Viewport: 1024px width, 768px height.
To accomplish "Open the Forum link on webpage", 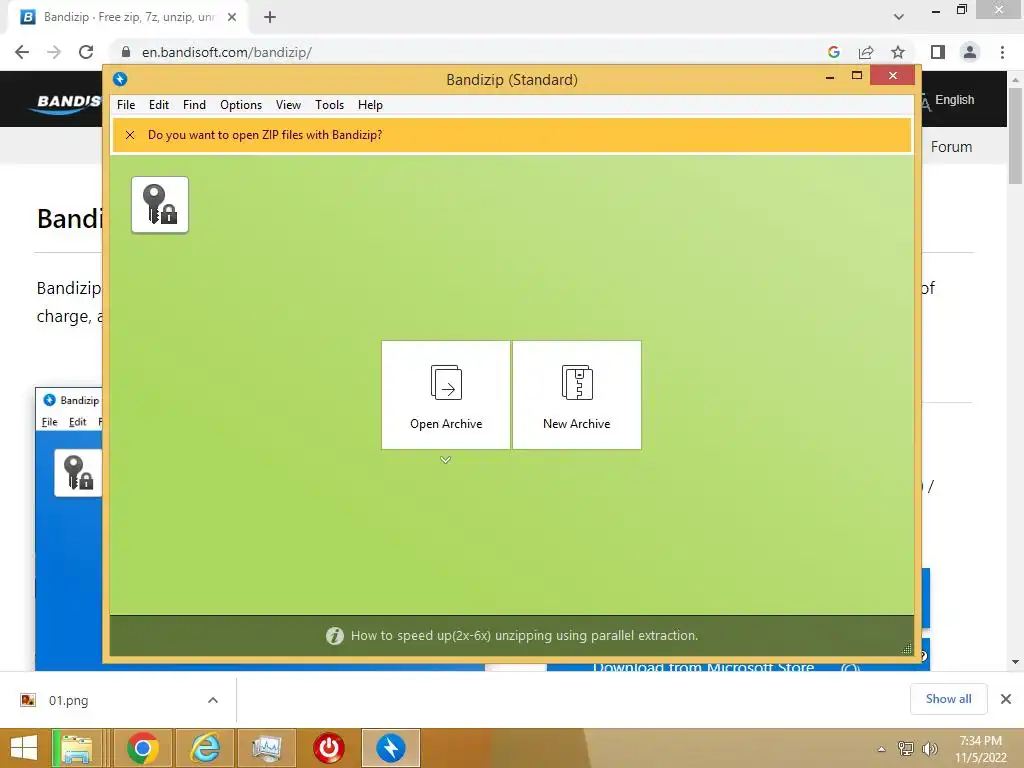I will (952, 147).
